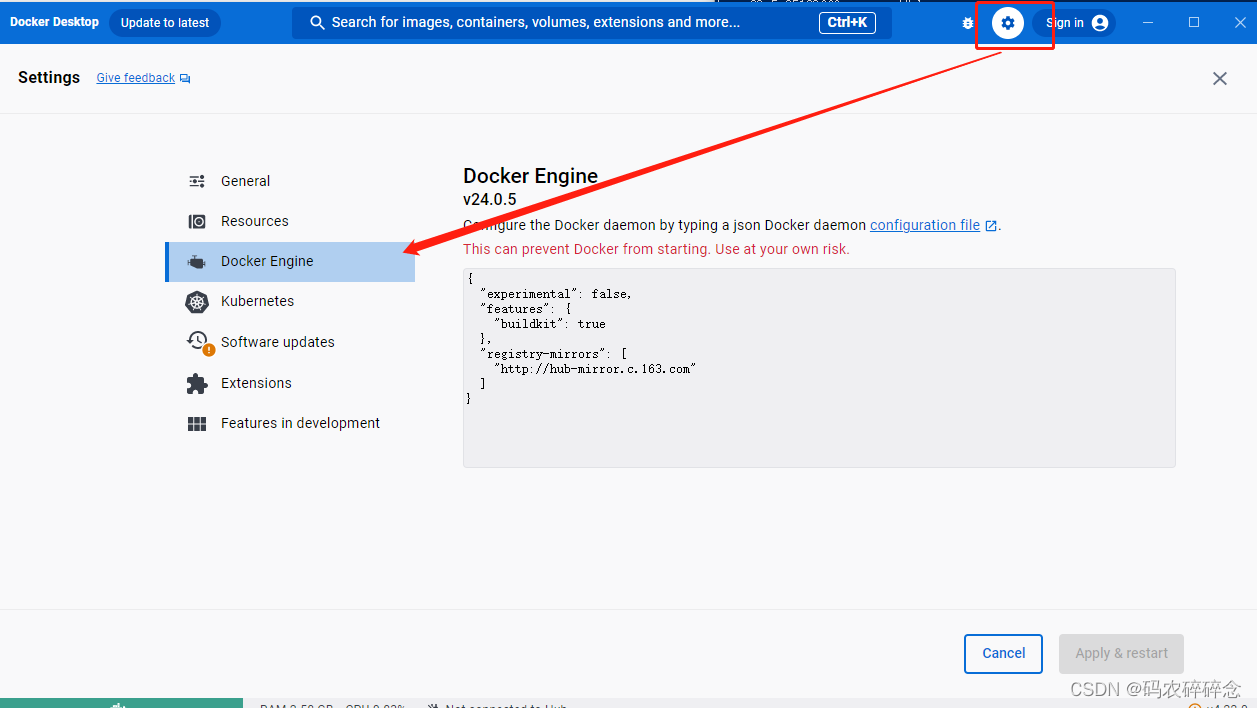This screenshot has width=1257, height=708.
Task: Select the Resources settings tab
Action: [x=290, y=221]
